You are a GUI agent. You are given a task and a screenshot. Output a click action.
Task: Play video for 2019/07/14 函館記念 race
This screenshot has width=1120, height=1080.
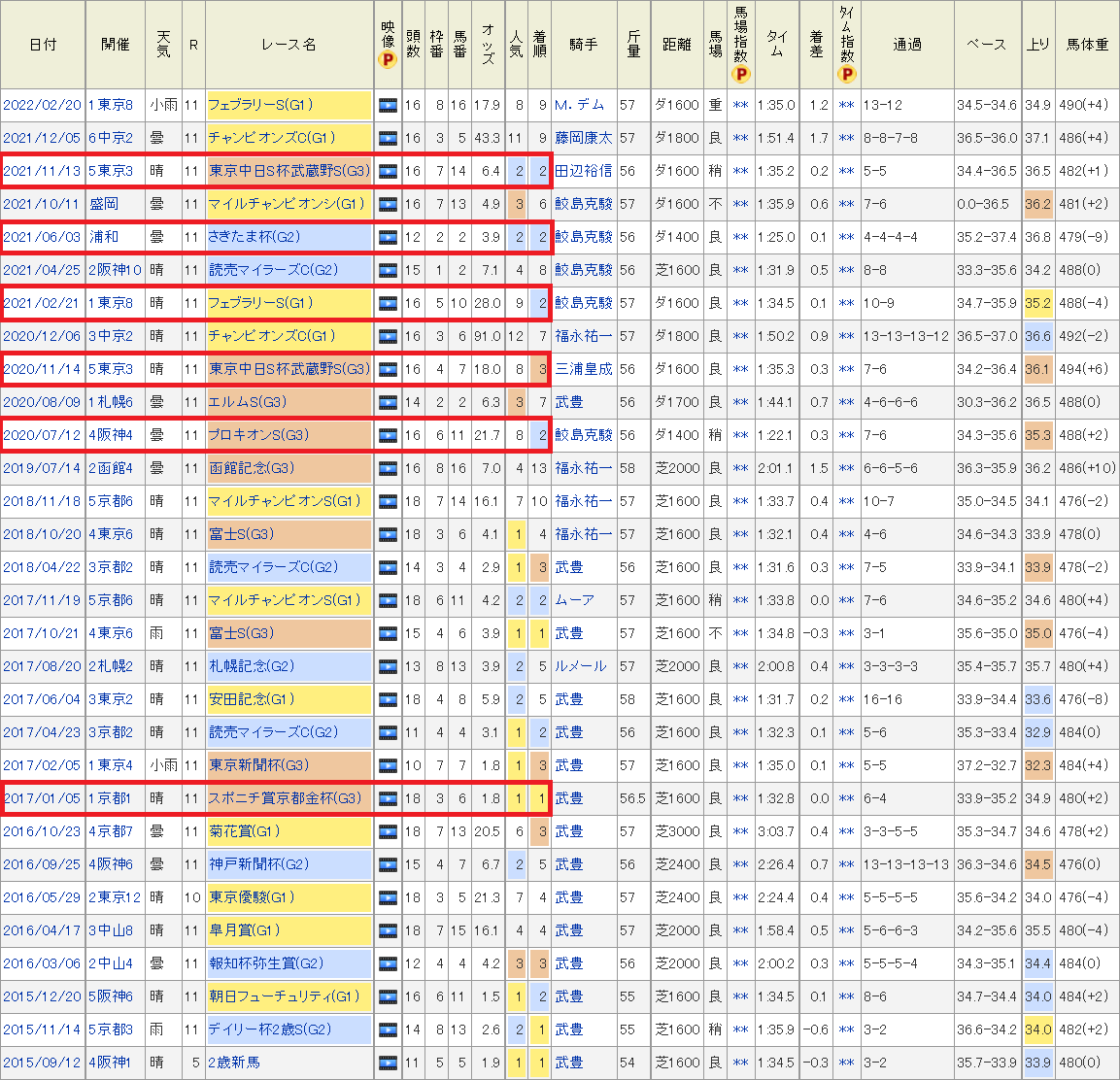pos(388,468)
